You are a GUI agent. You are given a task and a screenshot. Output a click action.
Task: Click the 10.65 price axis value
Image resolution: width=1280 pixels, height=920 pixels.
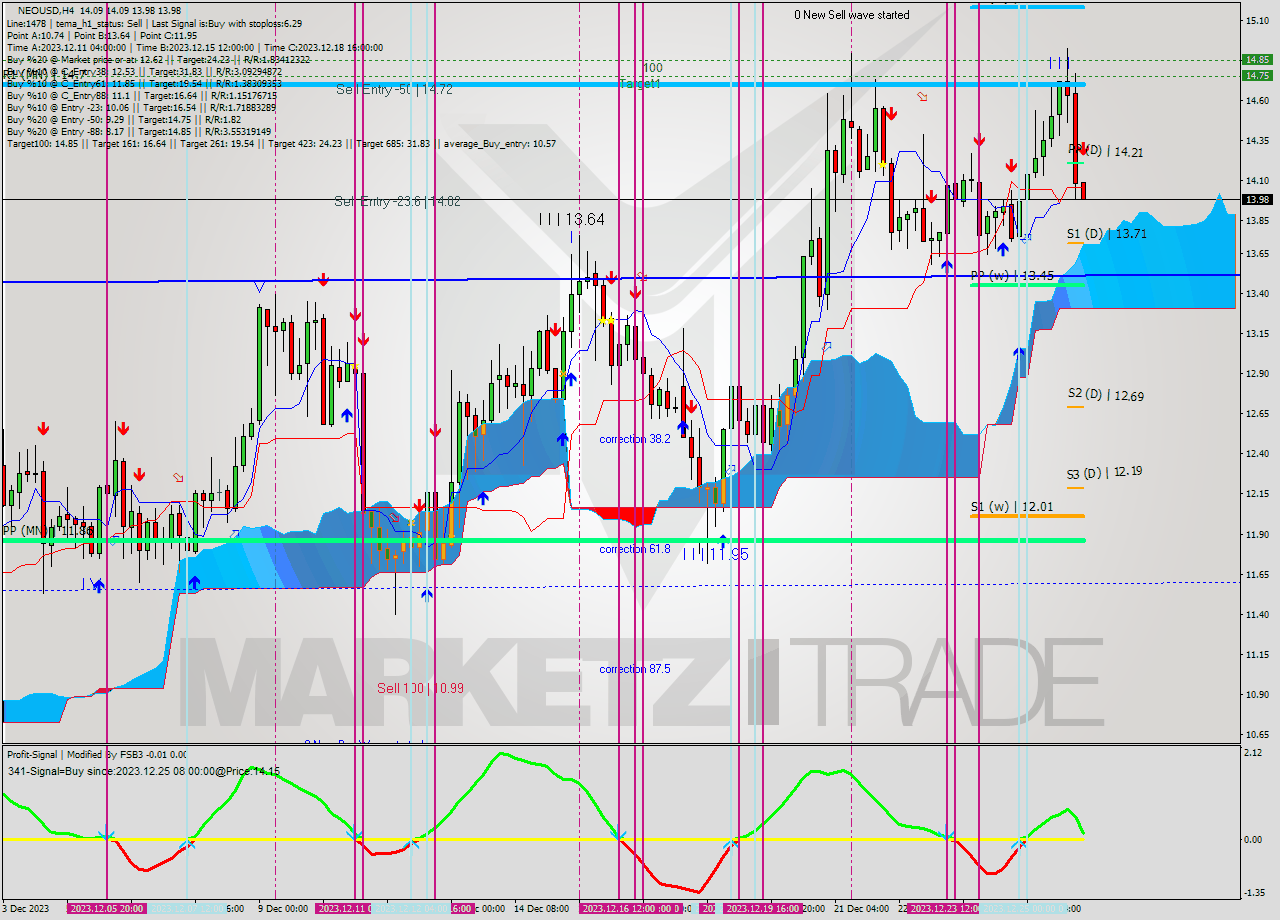point(1257,735)
